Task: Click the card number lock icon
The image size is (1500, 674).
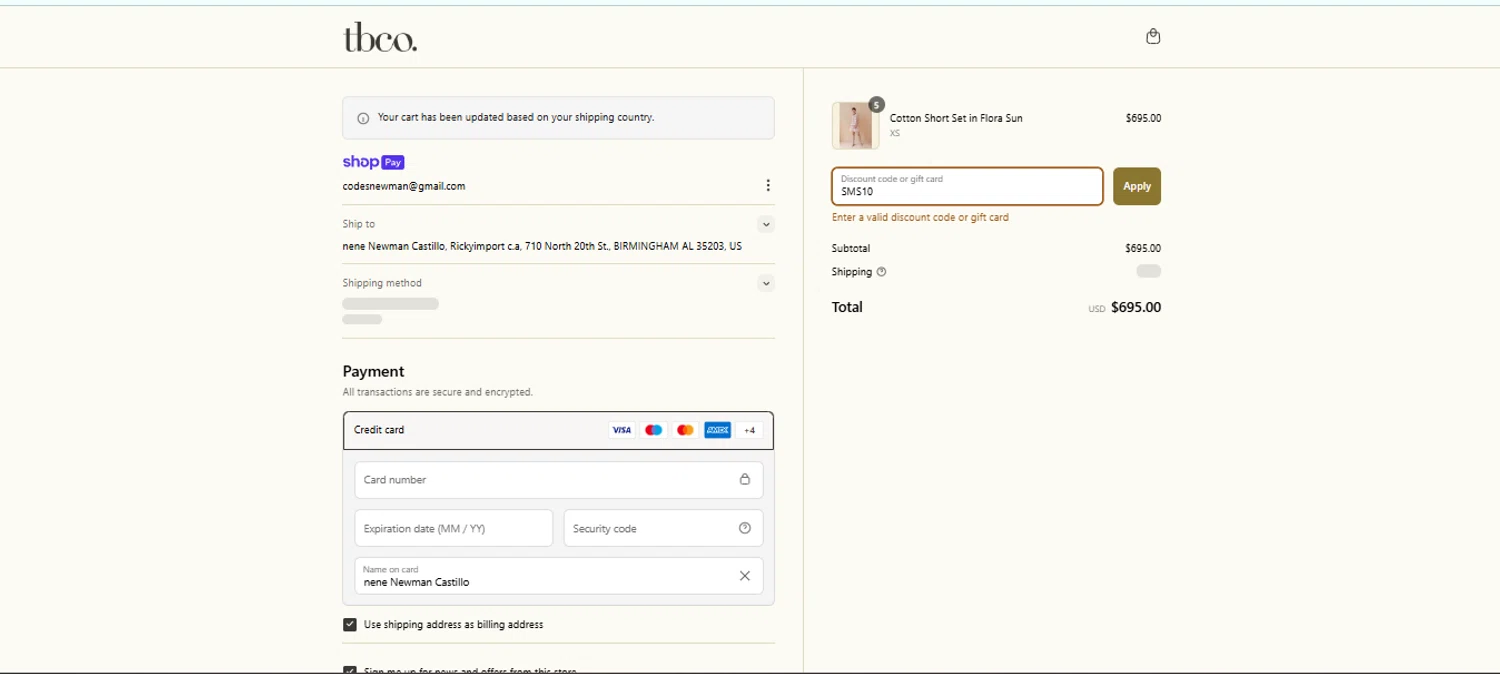Action: point(744,480)
